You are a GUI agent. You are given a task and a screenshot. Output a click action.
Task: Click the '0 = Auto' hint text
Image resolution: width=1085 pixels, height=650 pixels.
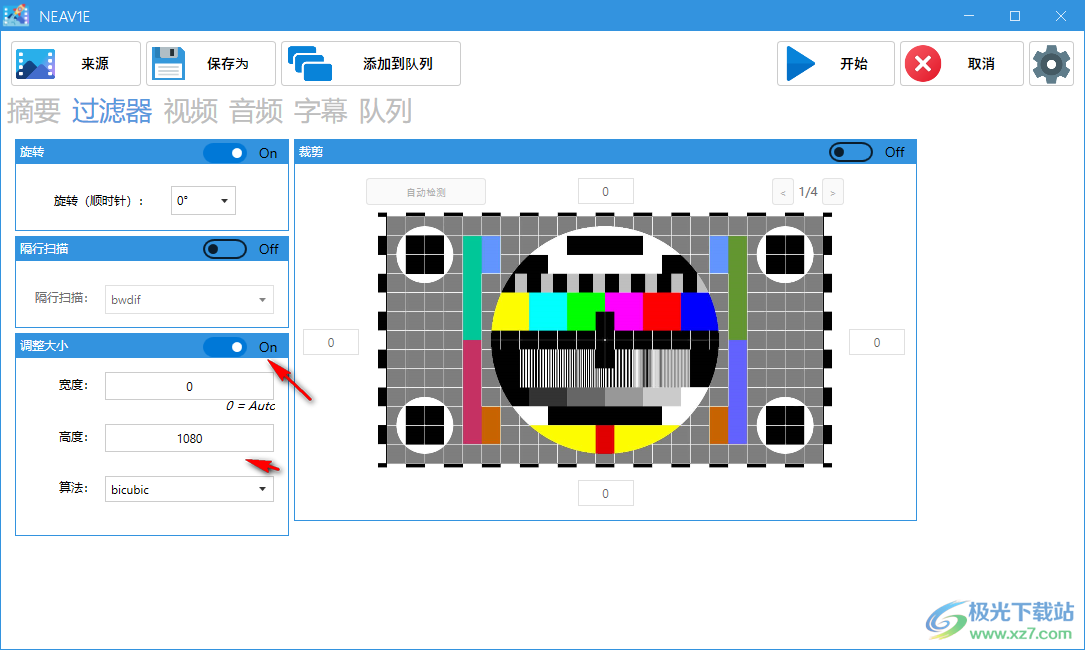click(x=250, y=406)
